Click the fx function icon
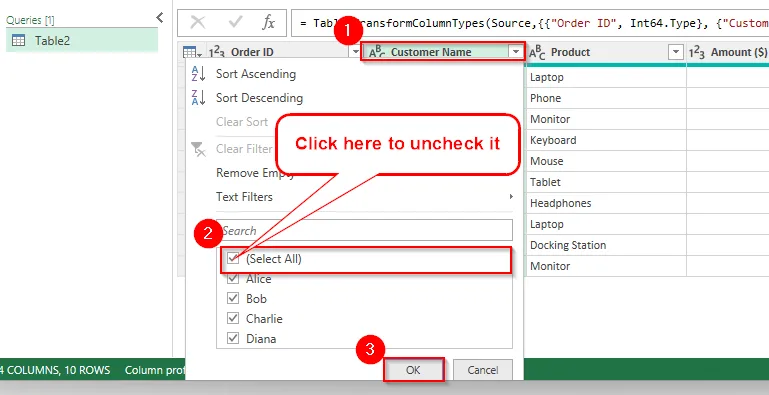Image resolution: width=769 pixels, height=395 pixels. 268,23
